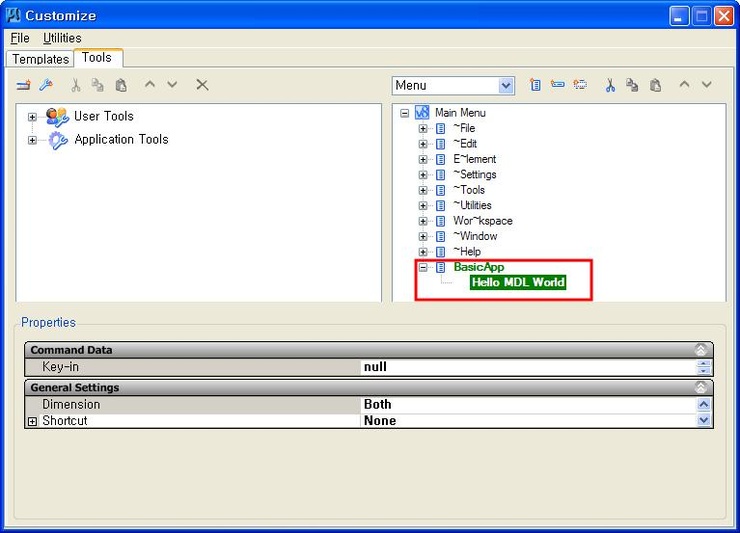
Task: Click the New Separator icon
Action: coord(579,86)
